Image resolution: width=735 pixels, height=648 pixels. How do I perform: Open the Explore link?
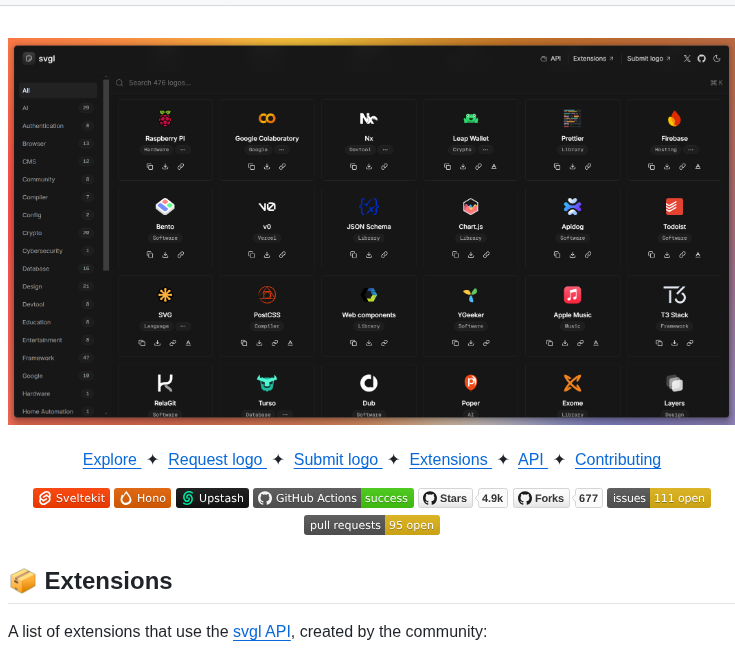(x=112, y=460)
